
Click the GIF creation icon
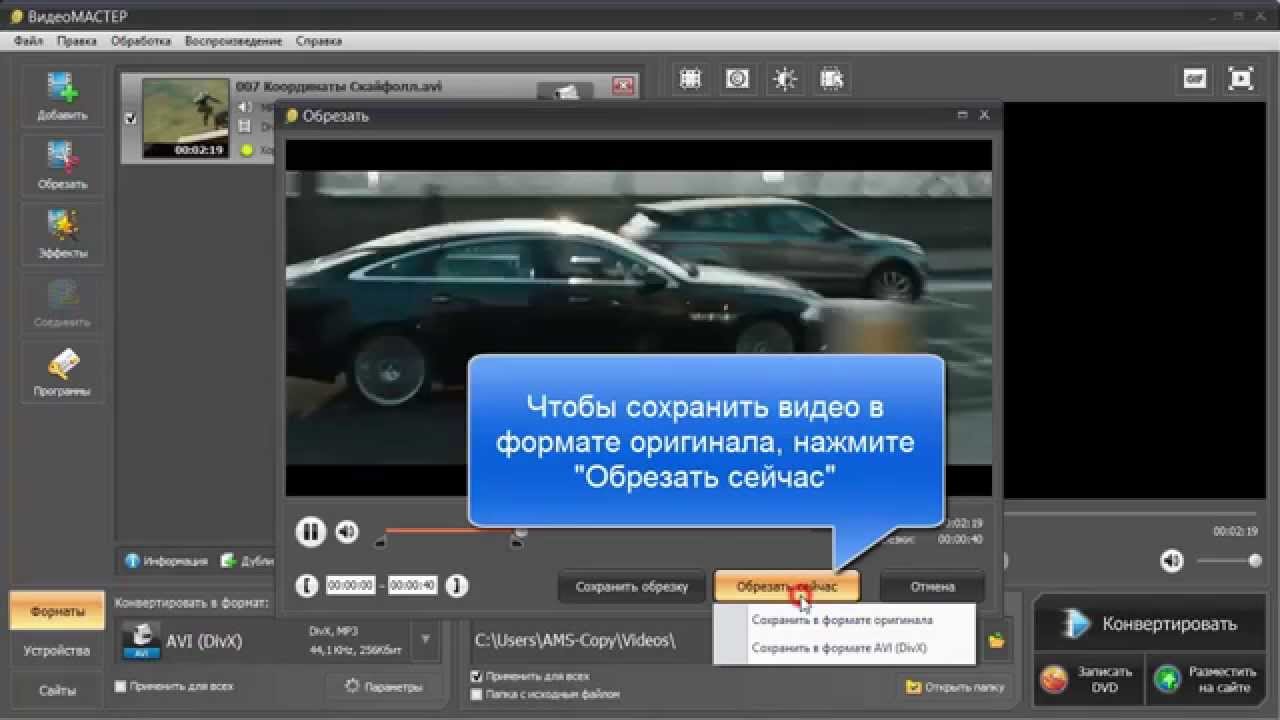click(1195, 79)
